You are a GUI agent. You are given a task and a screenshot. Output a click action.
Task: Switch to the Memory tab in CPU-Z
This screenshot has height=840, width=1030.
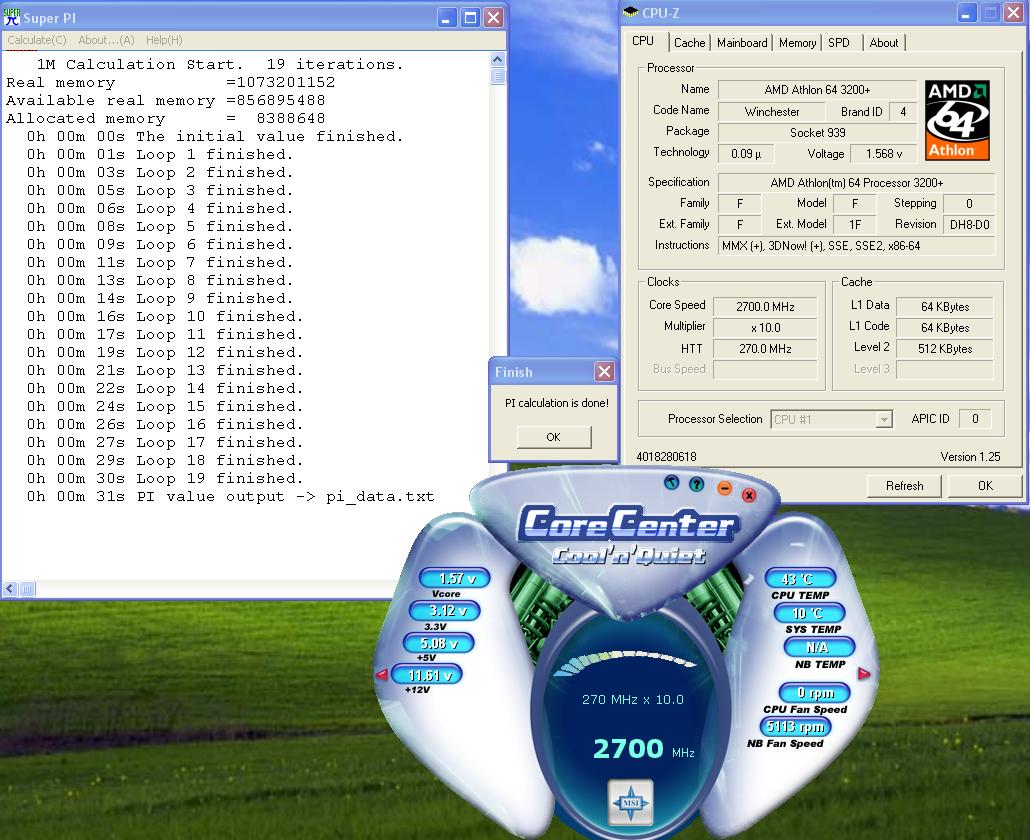pyautogui.click(x=797, y=43)
